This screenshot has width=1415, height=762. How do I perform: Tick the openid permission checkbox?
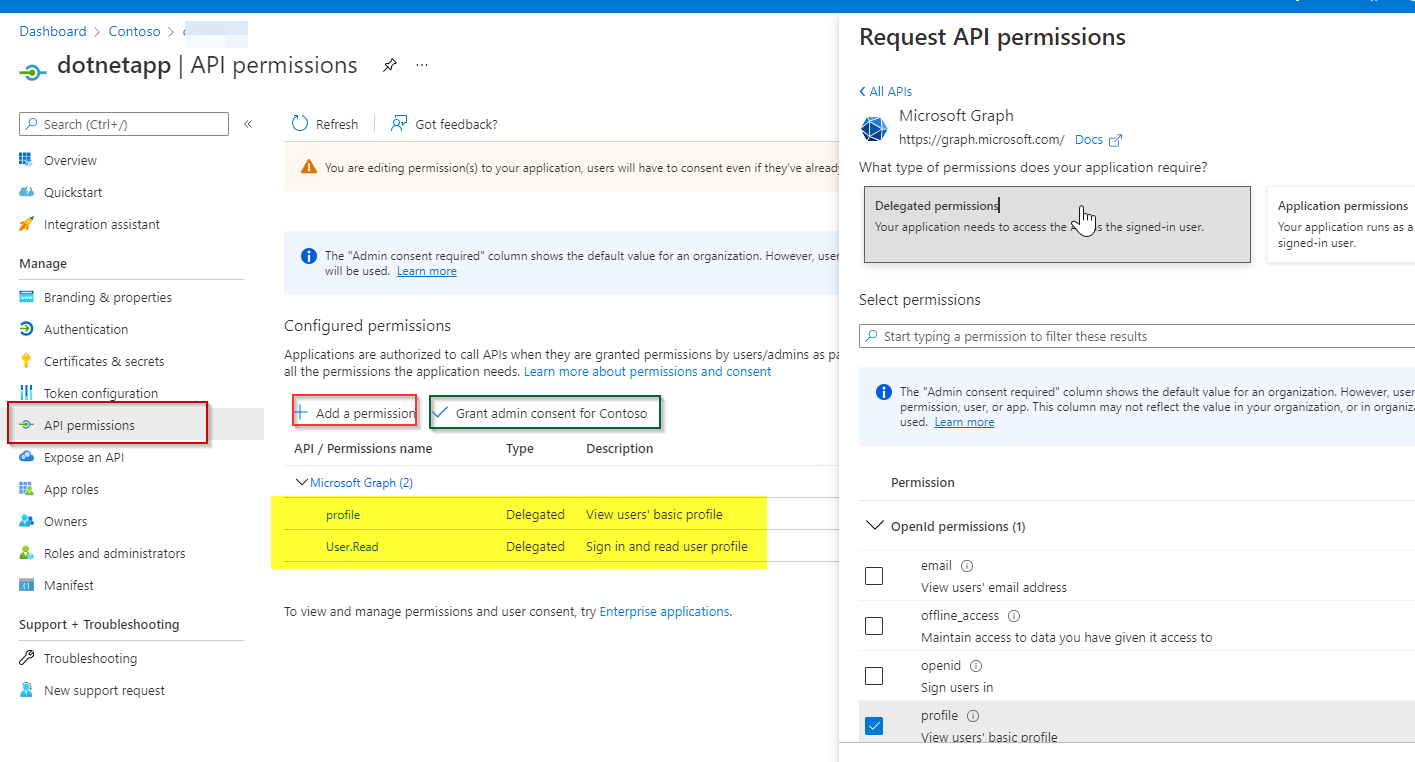874,676
